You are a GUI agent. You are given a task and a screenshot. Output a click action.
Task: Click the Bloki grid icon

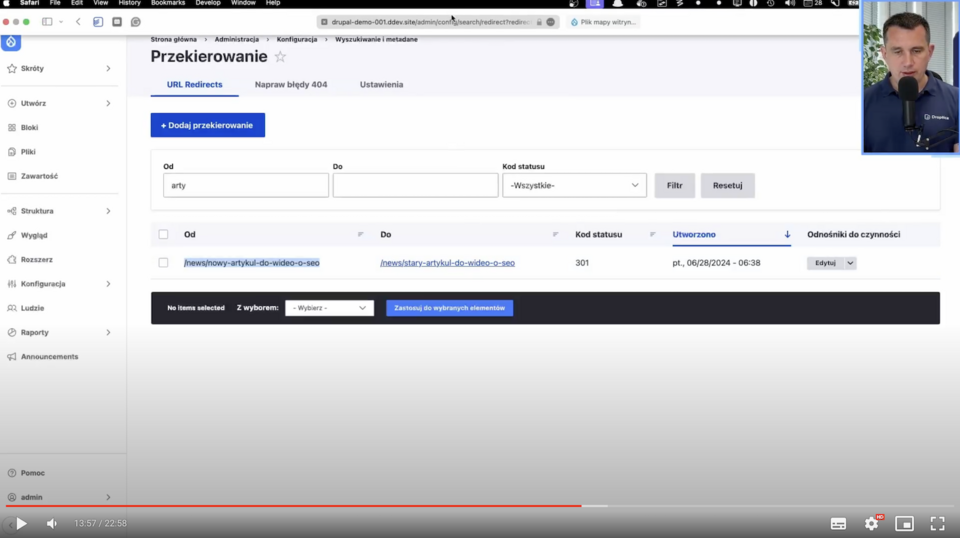click(x=12, y=127)
